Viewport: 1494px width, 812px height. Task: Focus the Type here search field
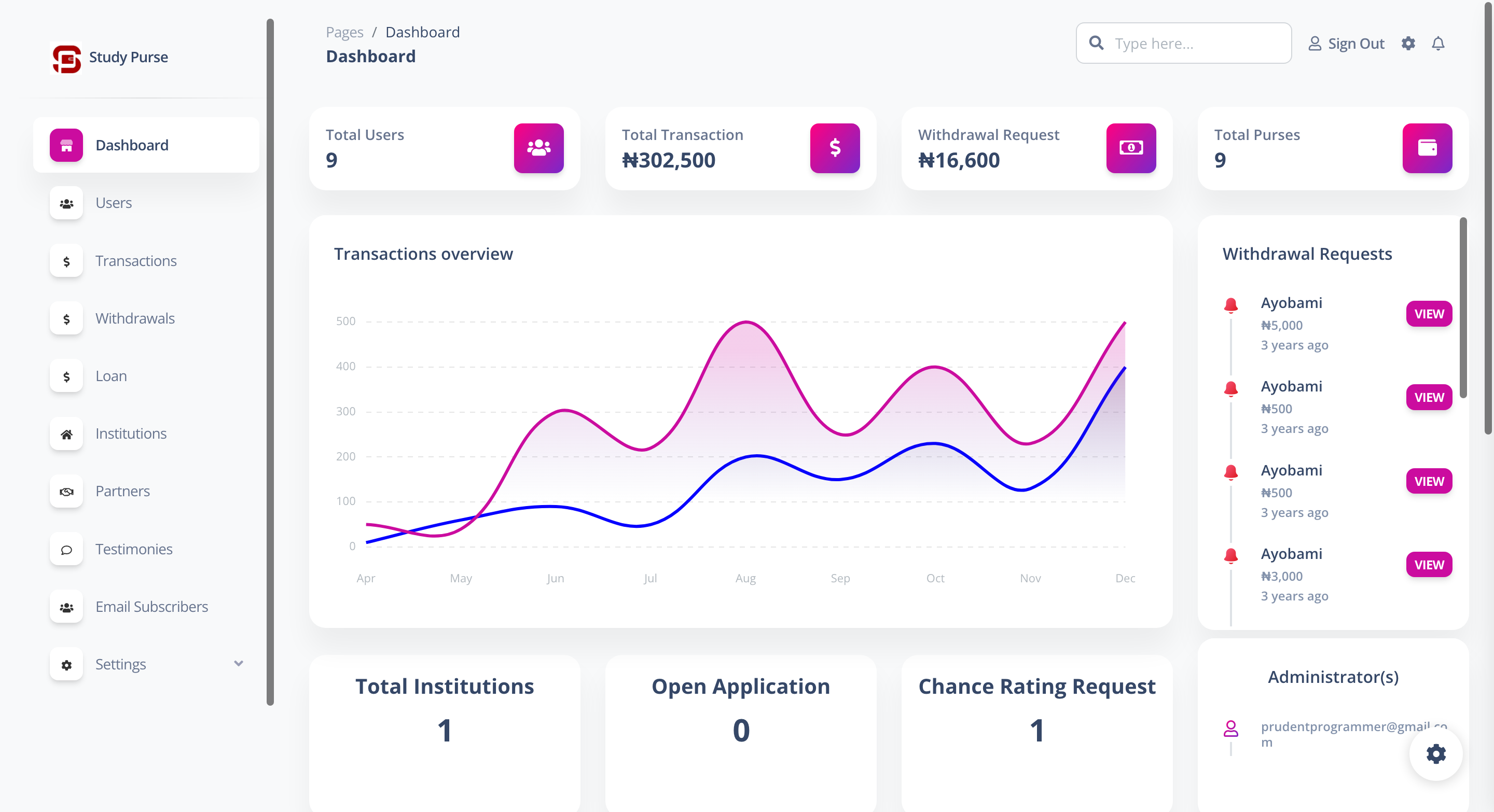(x=1195, y=44)
